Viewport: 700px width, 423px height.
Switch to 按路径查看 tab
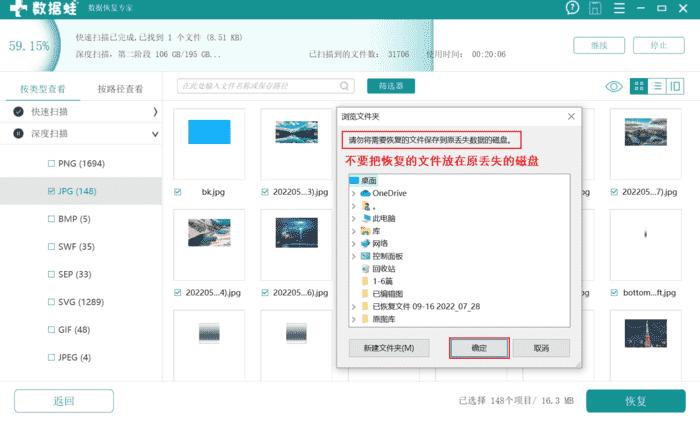(120, 89)
